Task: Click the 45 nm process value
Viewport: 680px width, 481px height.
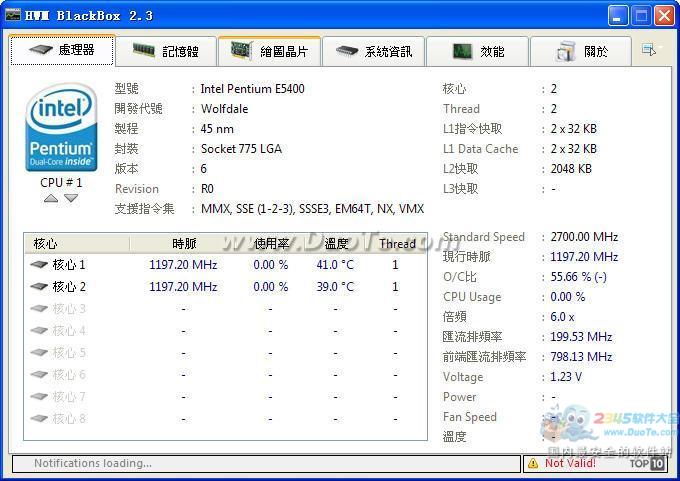Action: pyautogui.click(x=217, y=129)
